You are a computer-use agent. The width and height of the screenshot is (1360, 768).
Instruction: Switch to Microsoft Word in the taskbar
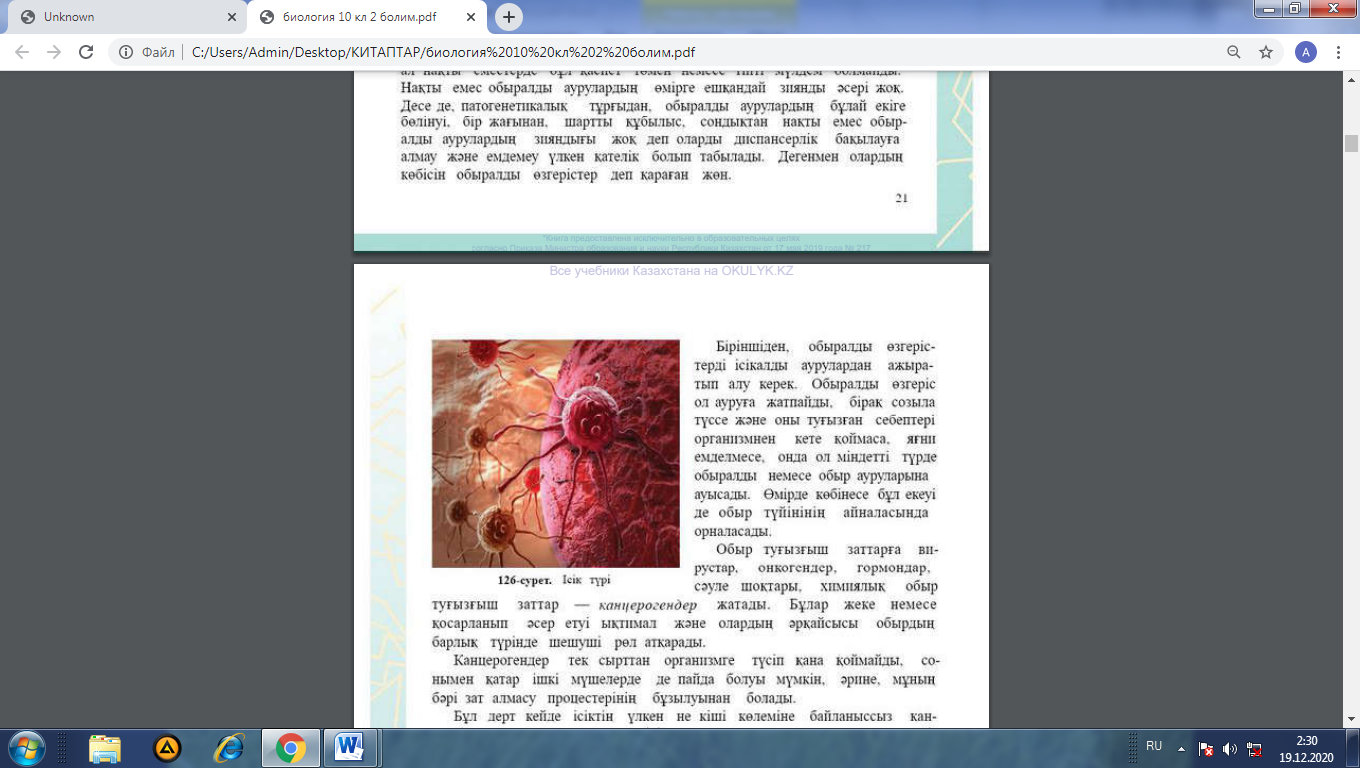click(x=351, y=748)
